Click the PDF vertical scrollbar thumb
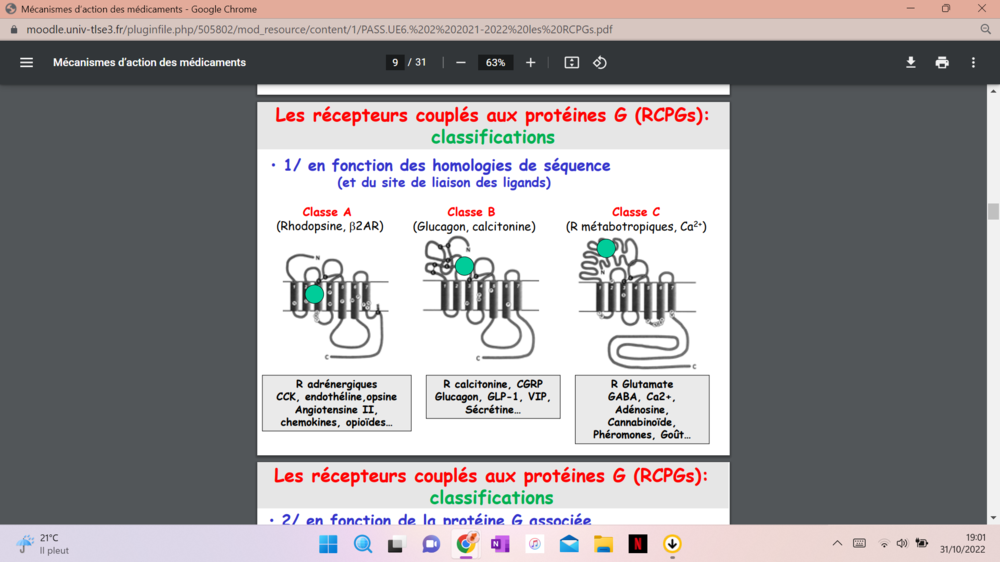1000x562 pixels. point(993,211)
